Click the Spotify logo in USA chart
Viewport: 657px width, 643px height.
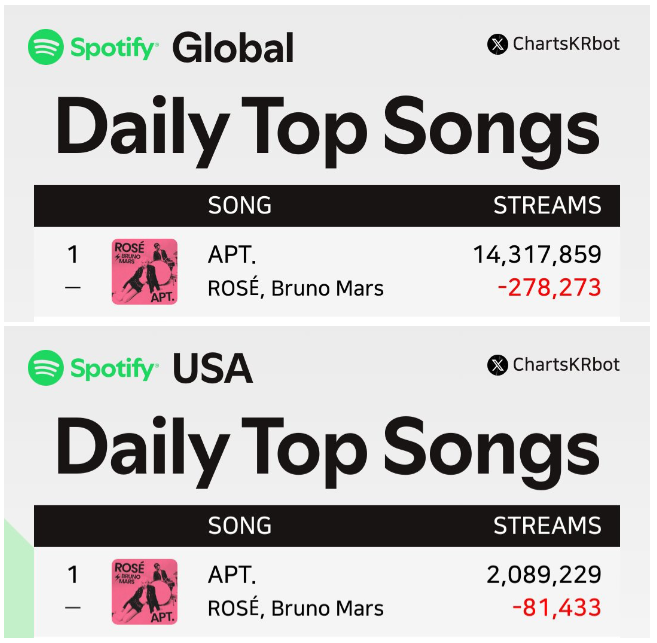[x=93, y=368]
